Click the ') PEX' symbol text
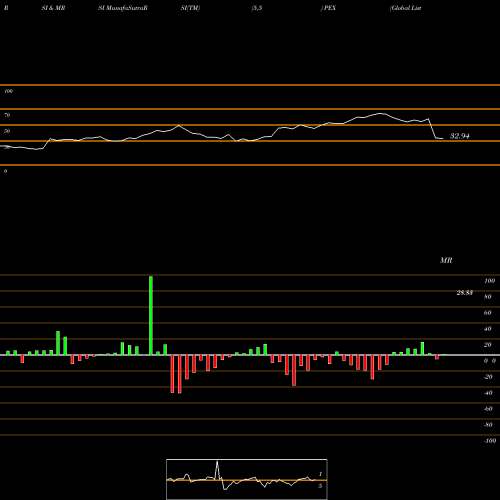This screenshot has width=500, height=500. [x=328, y=8]
